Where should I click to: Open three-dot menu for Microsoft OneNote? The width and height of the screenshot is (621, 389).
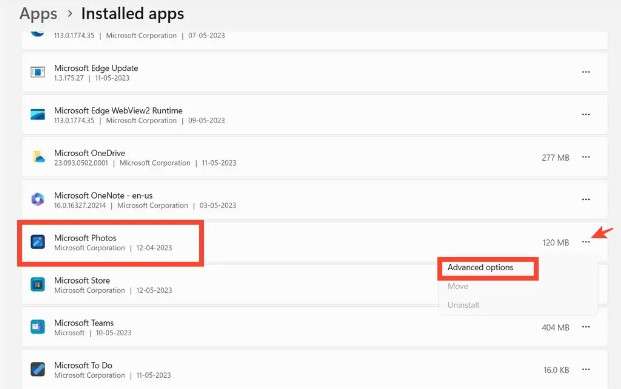tap(586, 199)
